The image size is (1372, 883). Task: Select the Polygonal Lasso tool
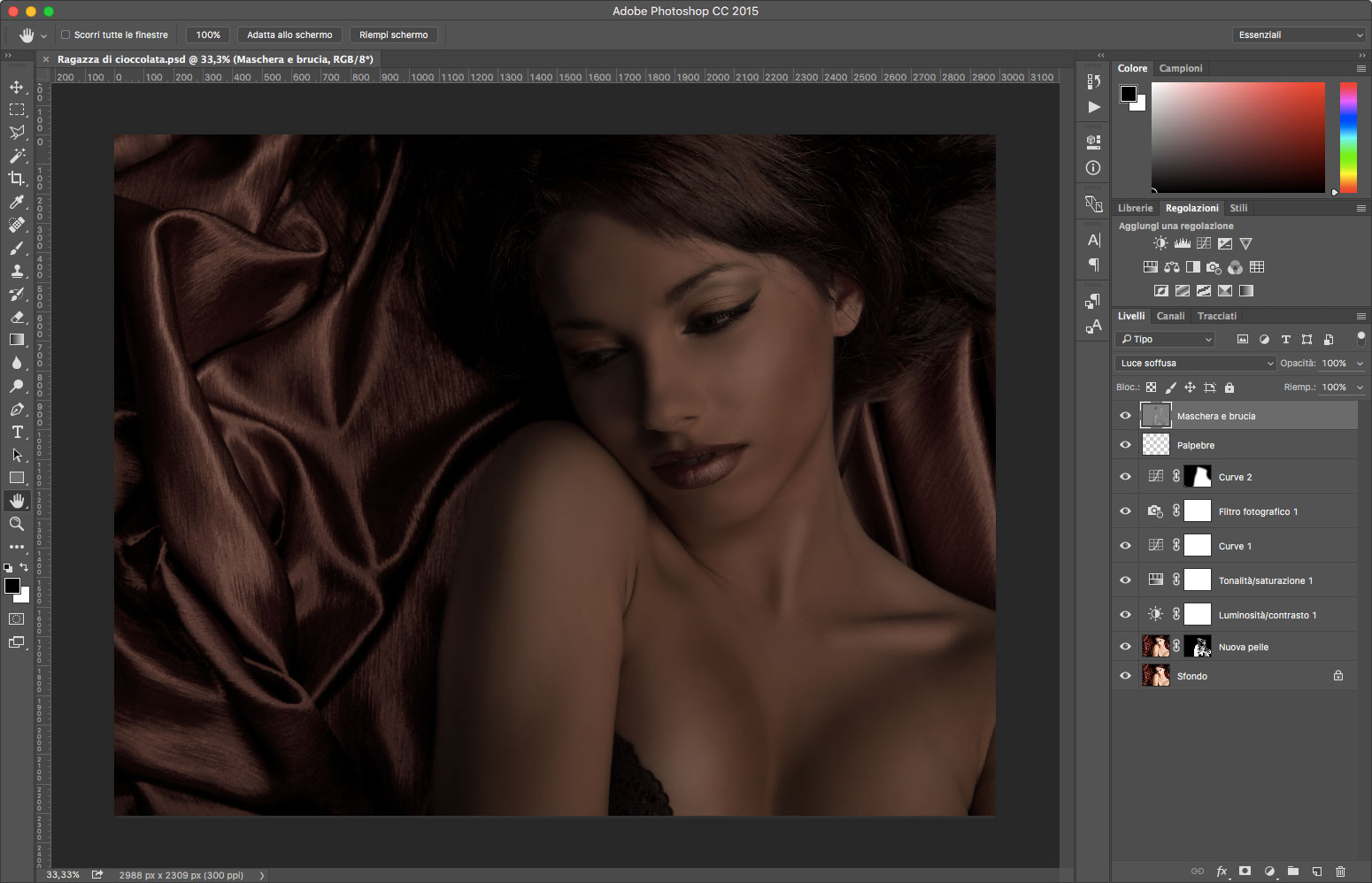[17, 133]
